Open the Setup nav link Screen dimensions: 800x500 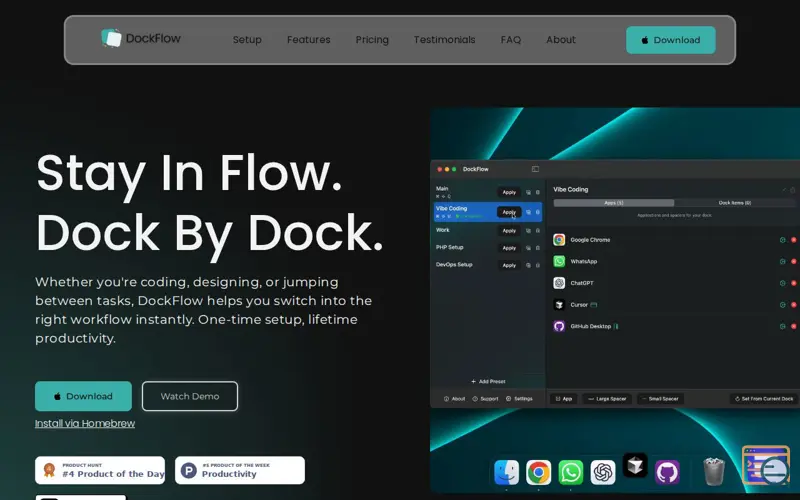247,40
